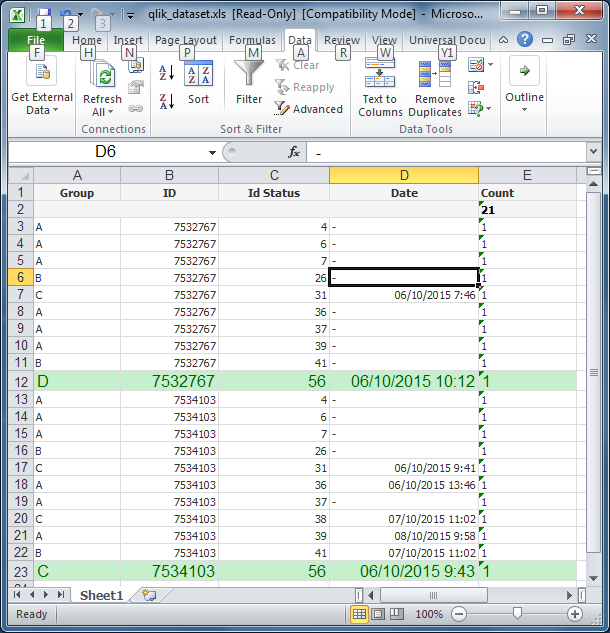Click the What-If Analysis icon
The width and height of the screenshot is (610, 633).
(x=476, y=109)
